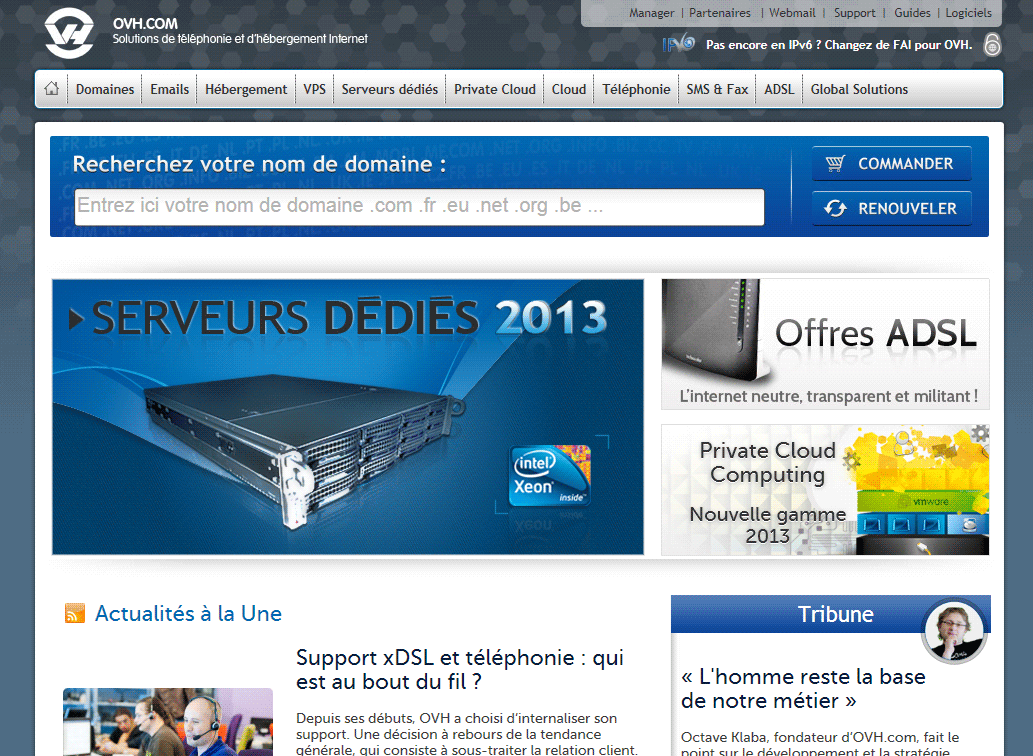Click the COMMANDER button
The image size is (1033, 756).
click(x=891, y=163)
